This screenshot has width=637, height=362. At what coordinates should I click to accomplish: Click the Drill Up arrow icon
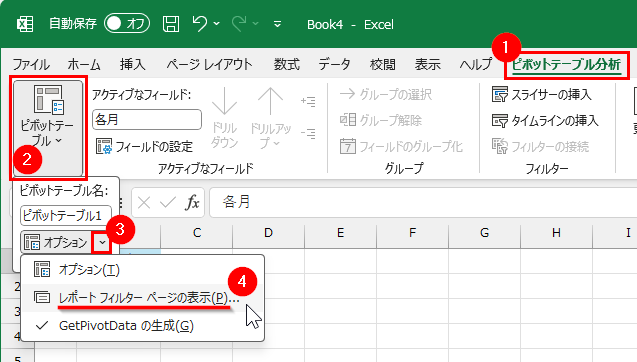click(270, 101)
